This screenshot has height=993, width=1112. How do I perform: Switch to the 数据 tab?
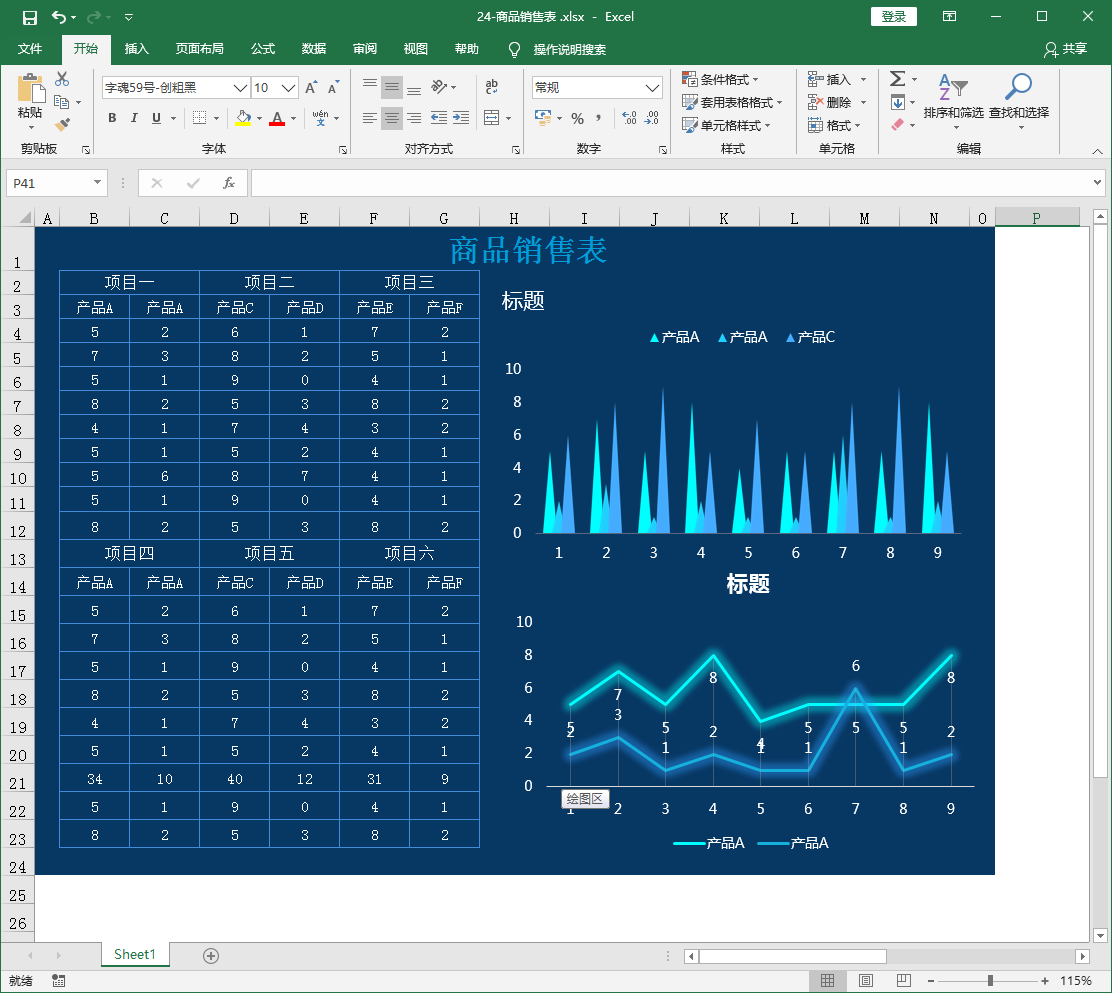(314, 49)
